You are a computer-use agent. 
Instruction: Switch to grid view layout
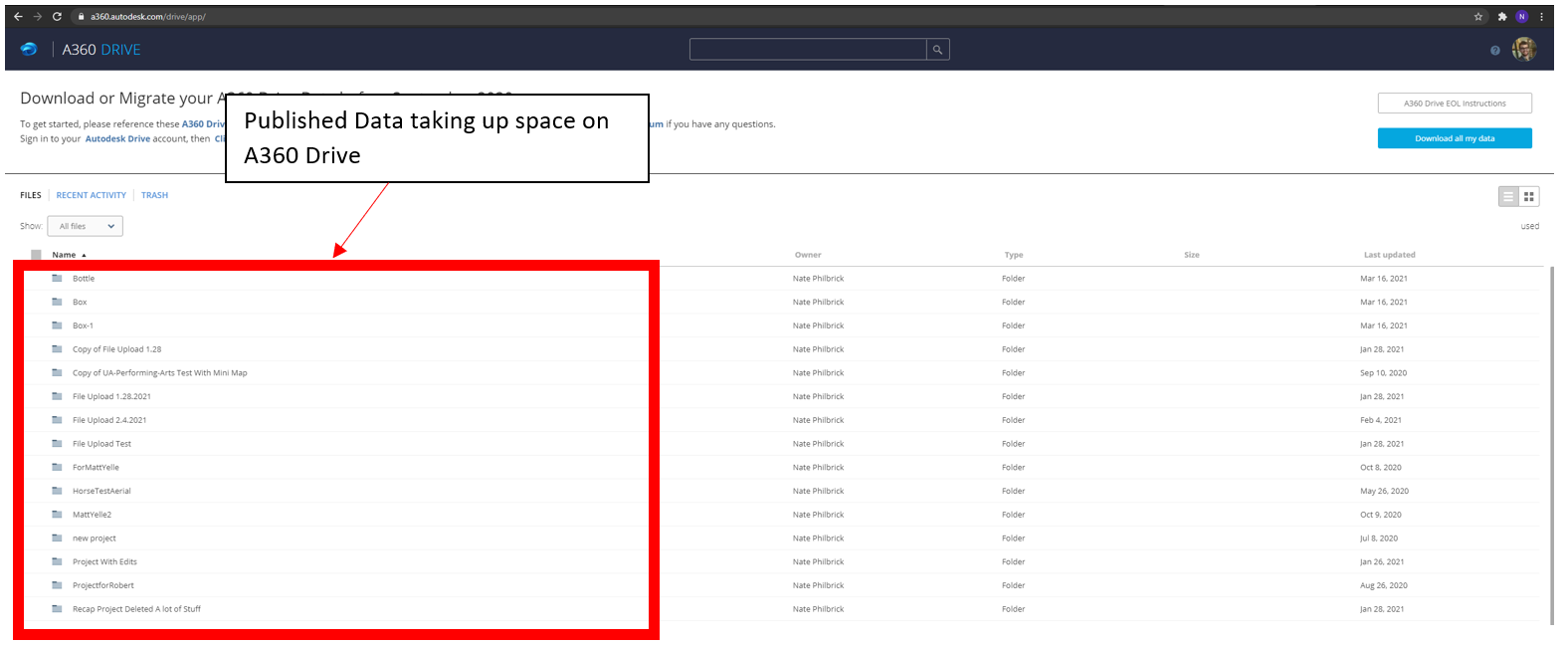coord(1529,197)
